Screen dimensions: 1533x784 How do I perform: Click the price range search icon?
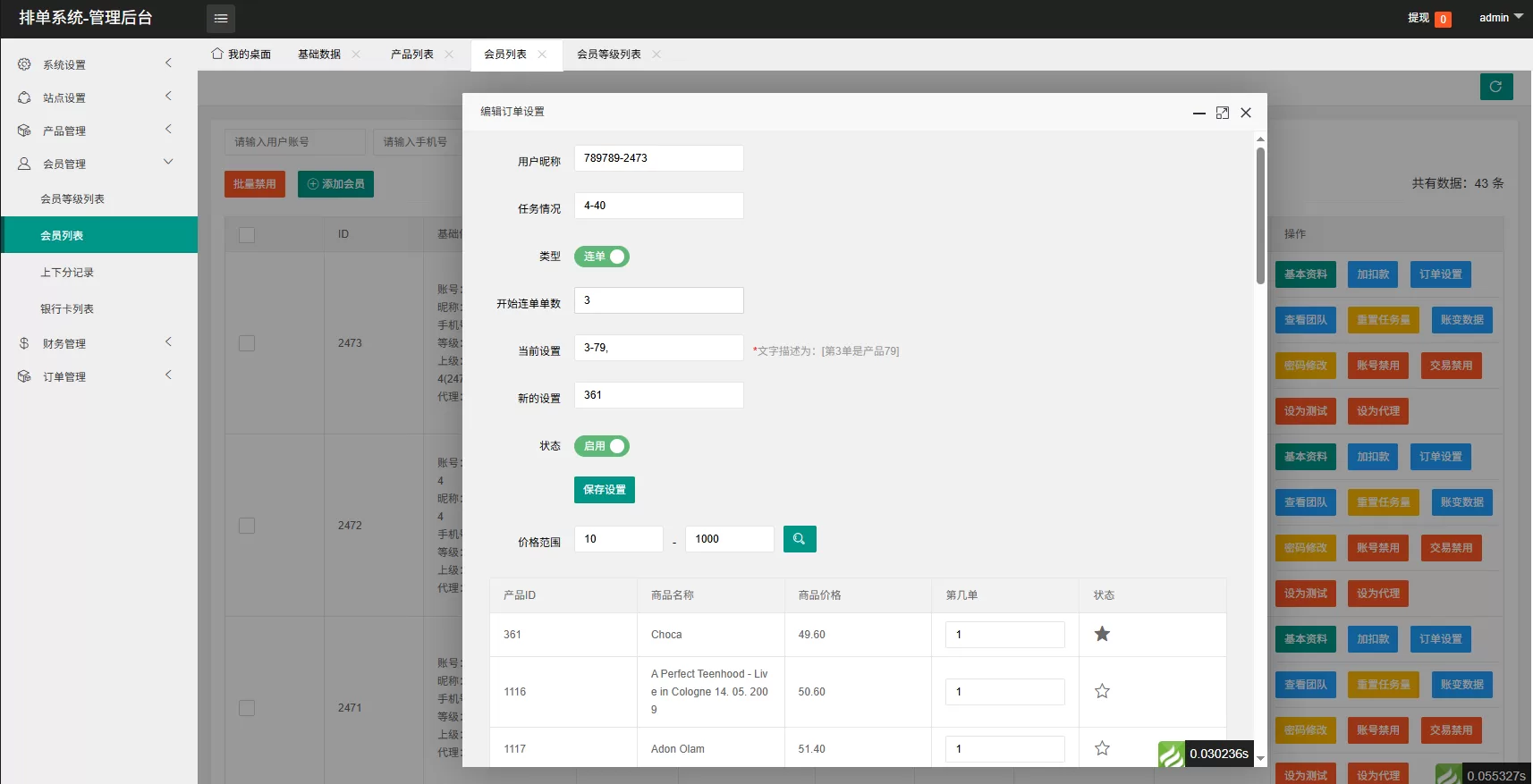799,539
